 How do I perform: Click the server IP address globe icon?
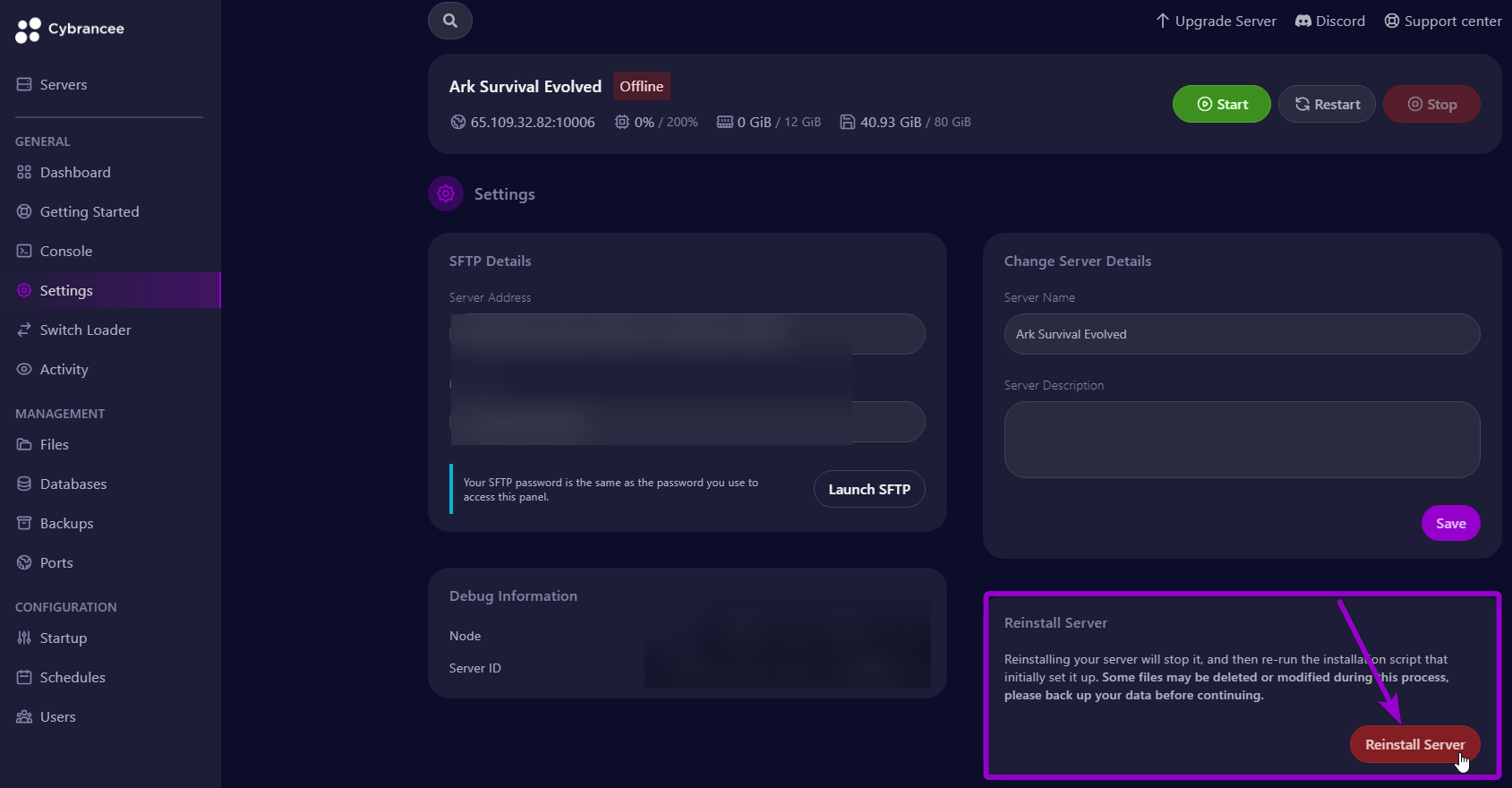click(x=458, y=122)
